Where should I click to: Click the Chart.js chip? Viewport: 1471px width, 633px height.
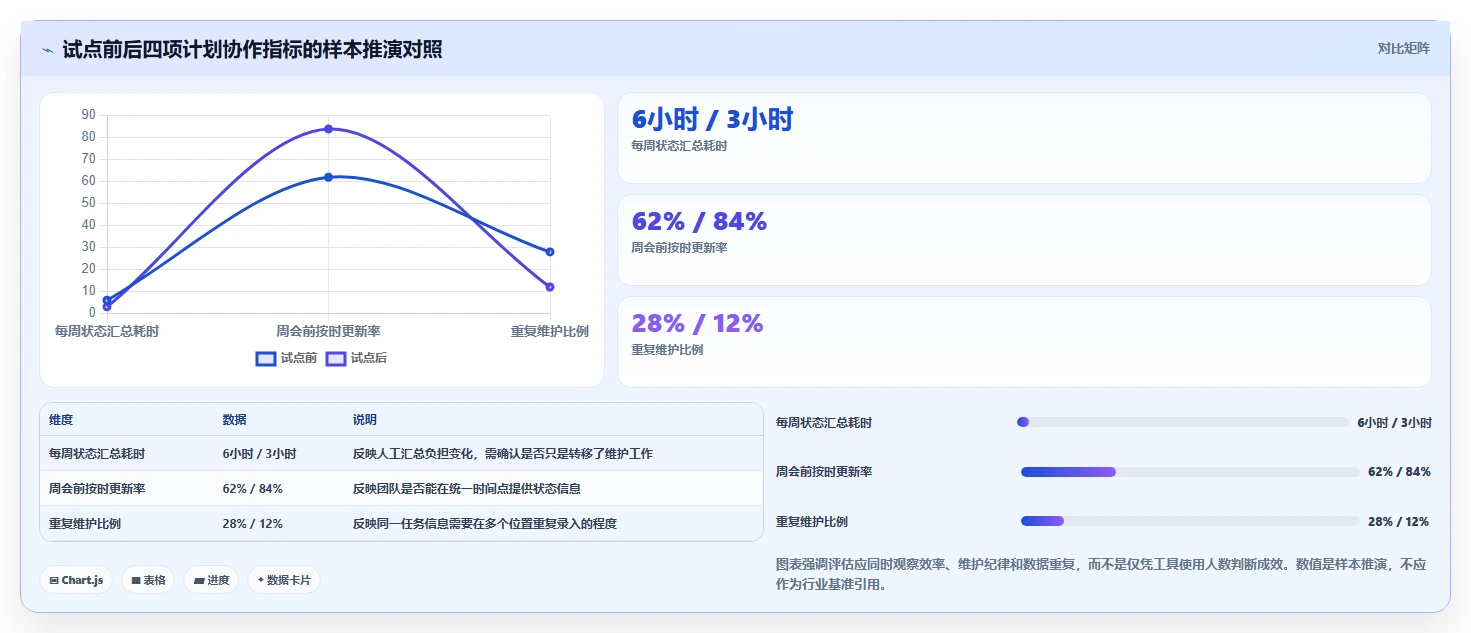click(76, 580)
